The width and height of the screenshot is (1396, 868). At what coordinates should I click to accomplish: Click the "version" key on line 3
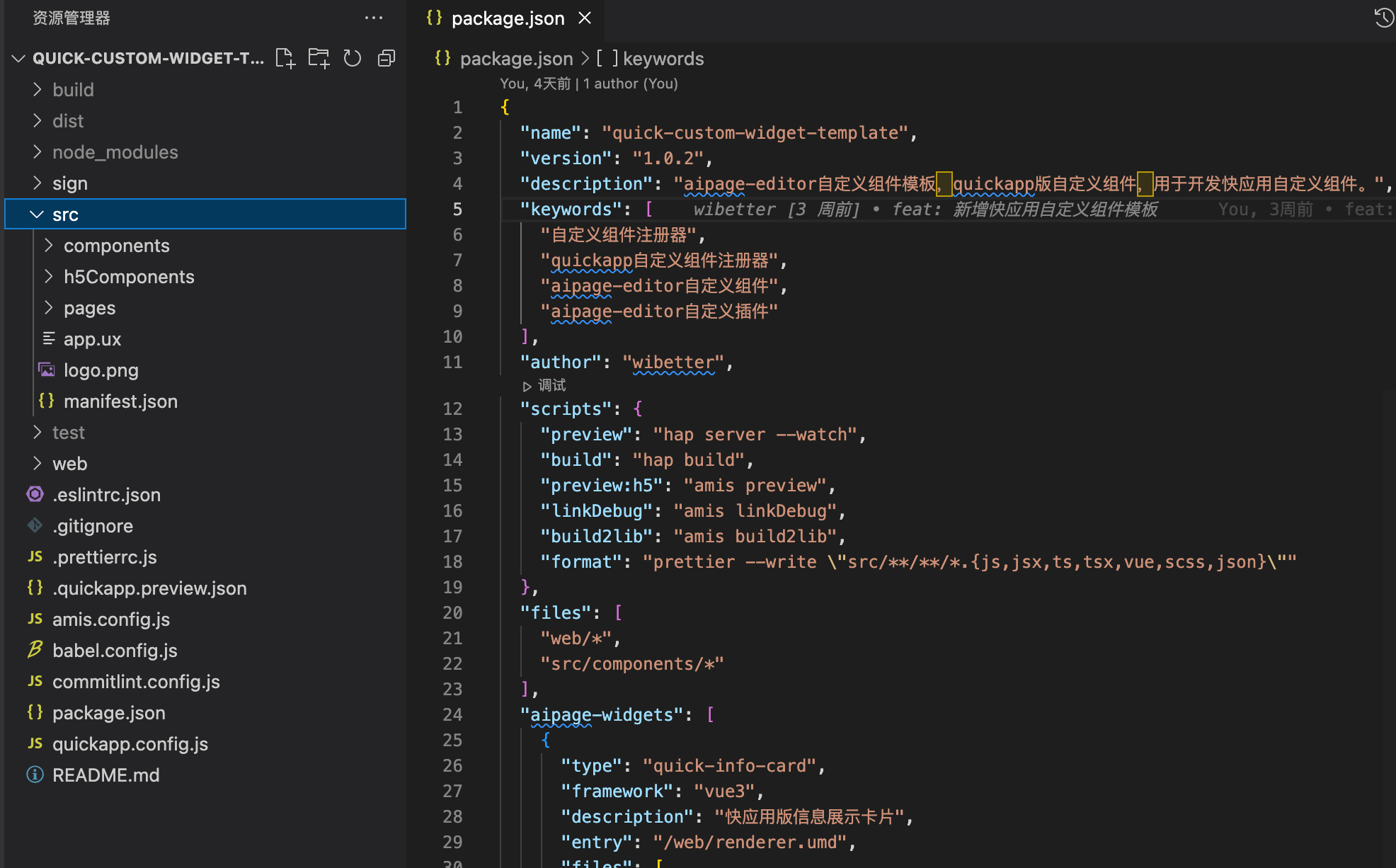(566, 158)
